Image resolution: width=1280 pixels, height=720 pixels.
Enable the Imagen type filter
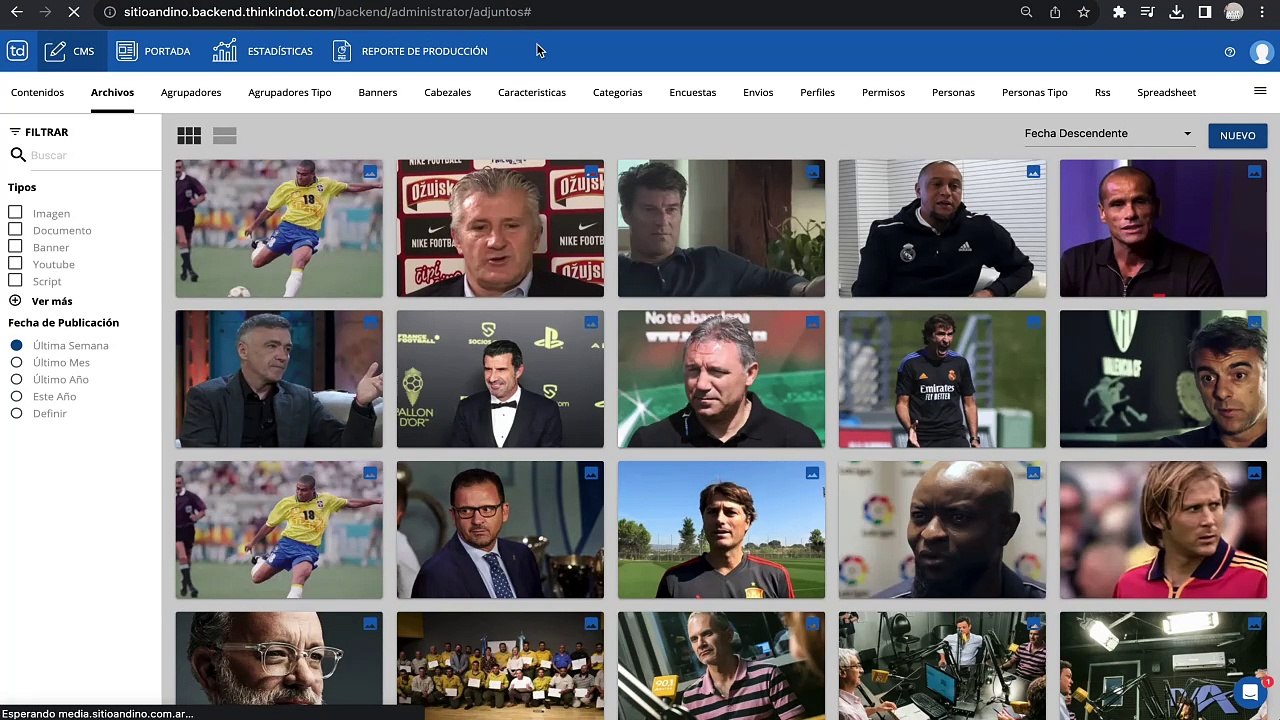(15, 212)
